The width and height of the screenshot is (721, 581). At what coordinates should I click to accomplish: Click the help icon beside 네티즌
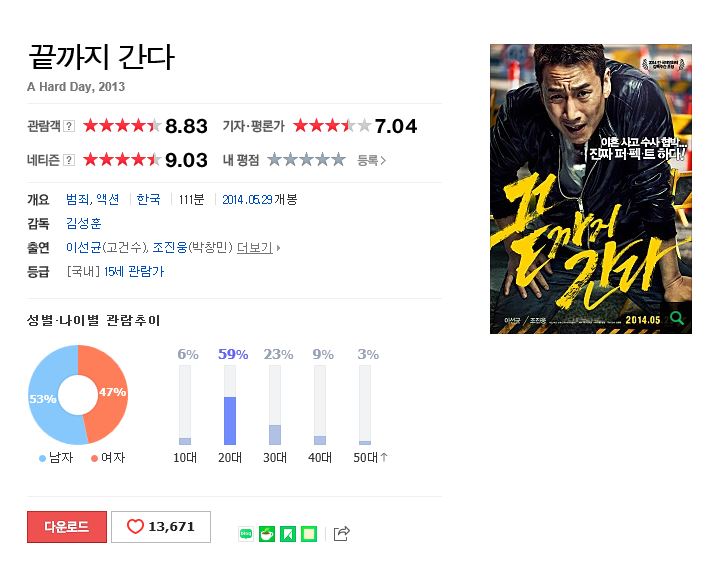click(69, 160)
